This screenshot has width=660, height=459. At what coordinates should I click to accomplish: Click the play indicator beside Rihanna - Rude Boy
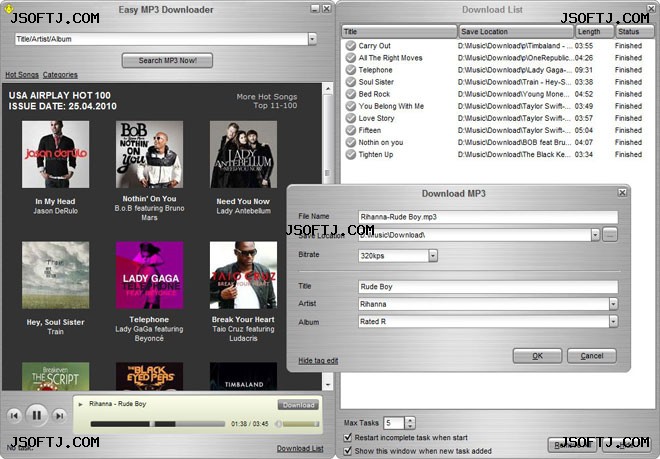(x=80, y=404)
